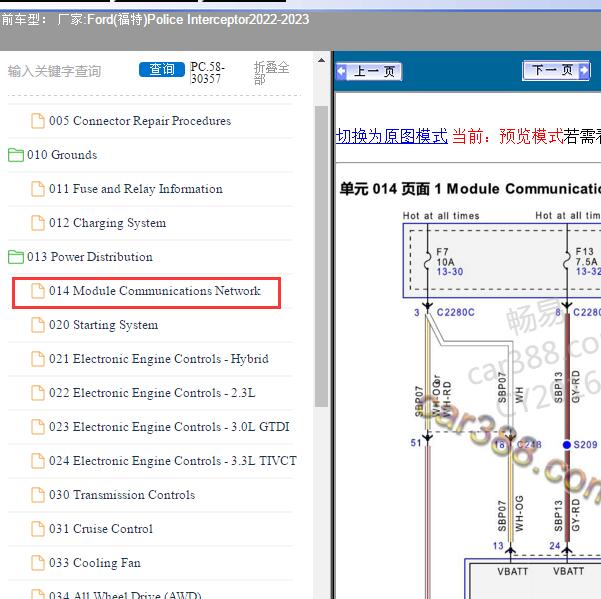The height and width of the screenshot is (599, 601).
Task: Click document icon beside 031 Cruise Control
Action: (38, 529)
